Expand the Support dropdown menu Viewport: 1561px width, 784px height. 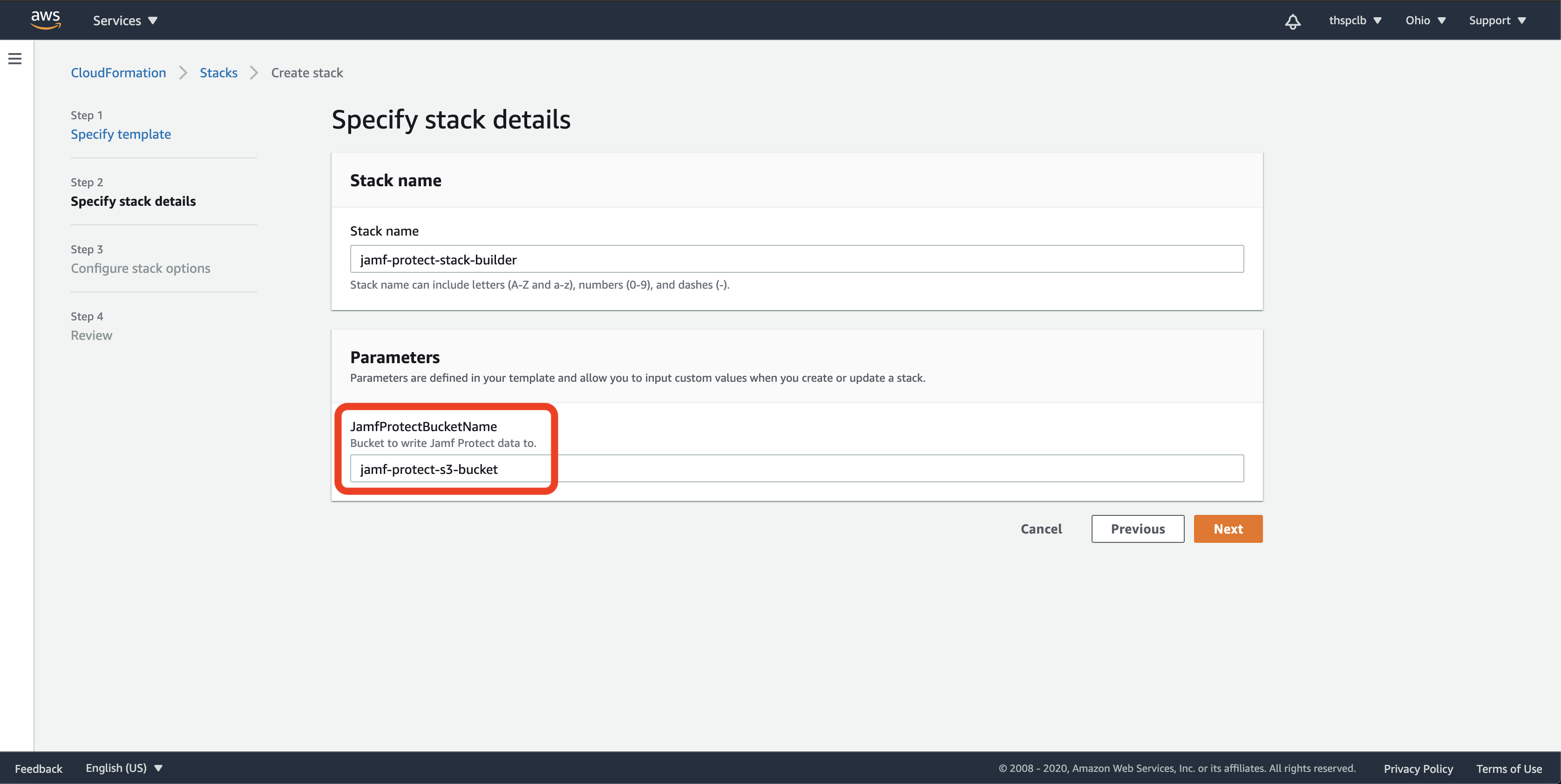pos(1497,20)
